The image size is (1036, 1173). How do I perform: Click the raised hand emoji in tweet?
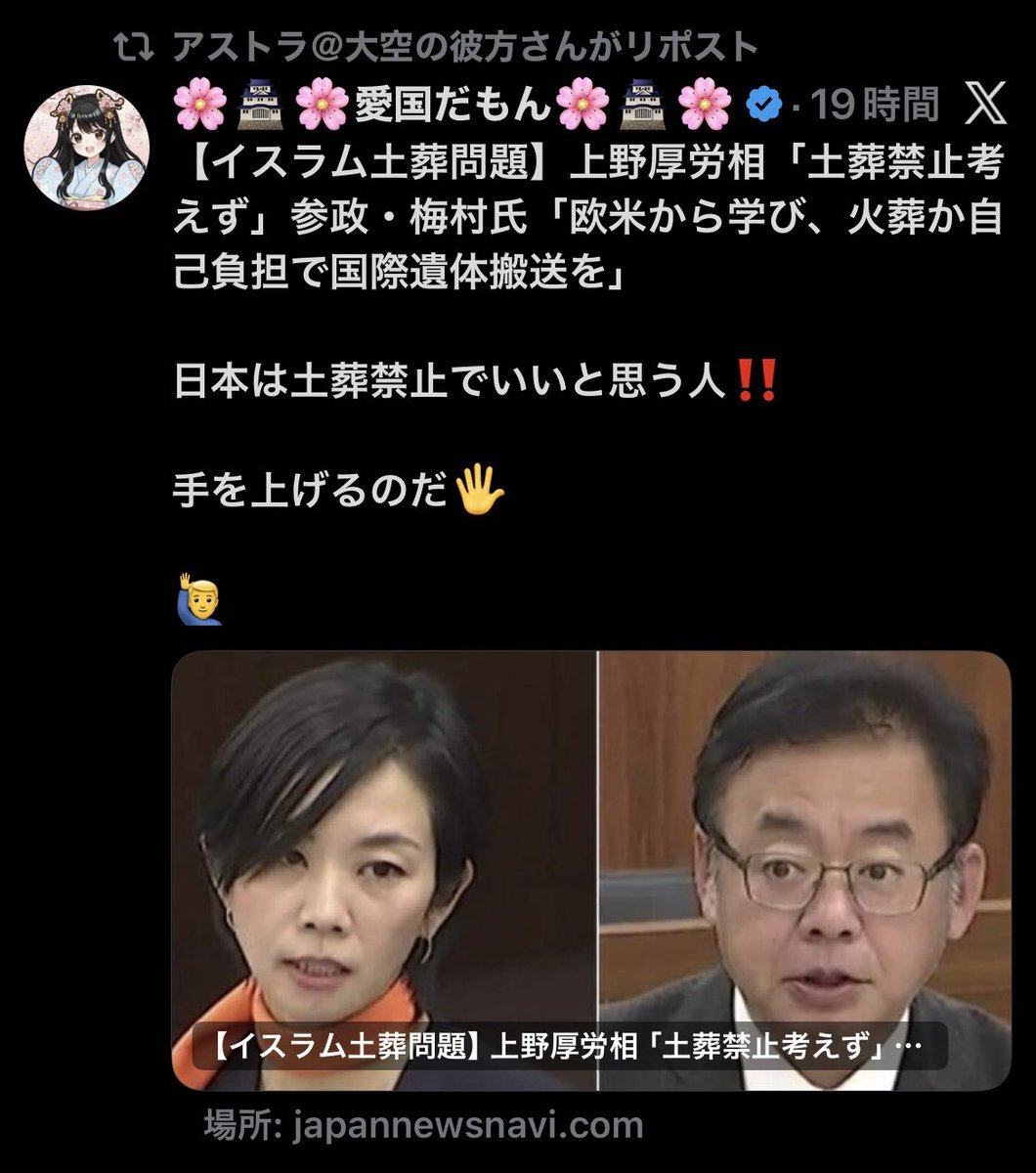pyautogui.click(x=483, y=488)
